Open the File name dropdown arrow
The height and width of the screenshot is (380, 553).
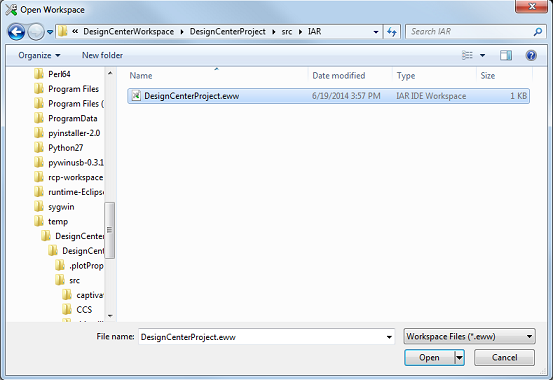389,337
